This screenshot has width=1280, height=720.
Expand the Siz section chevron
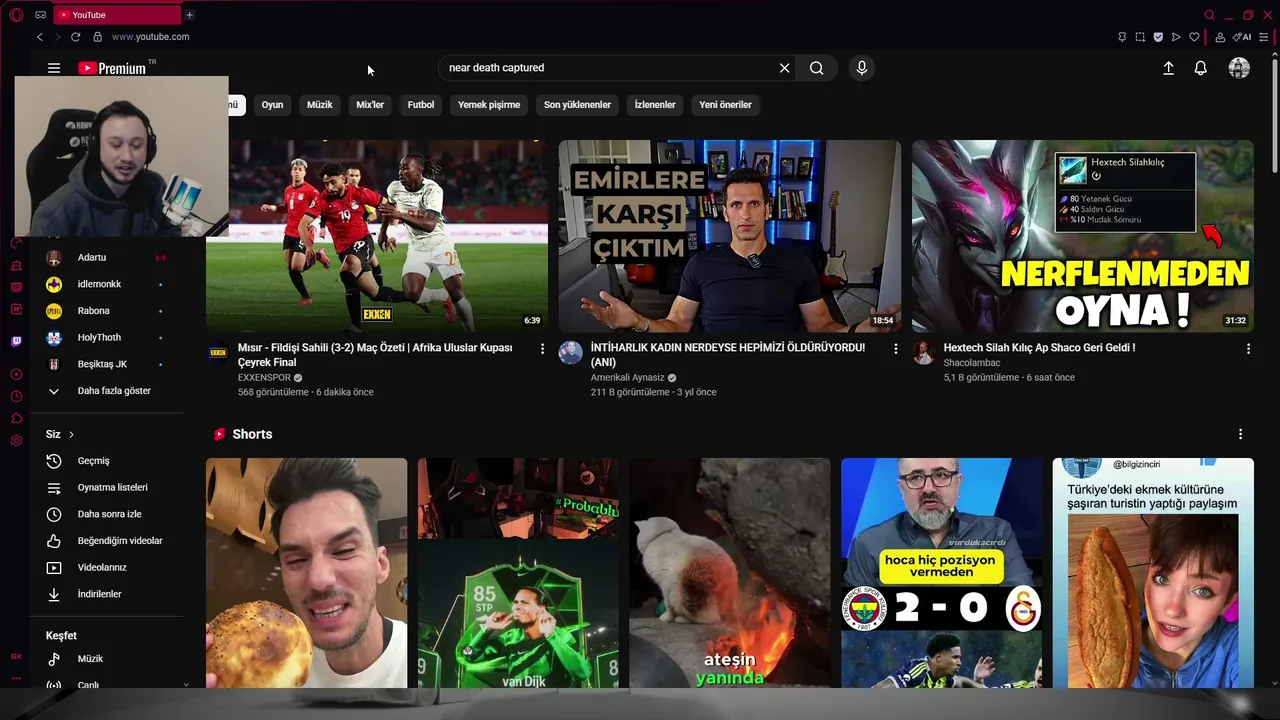(x=71, y=434)
